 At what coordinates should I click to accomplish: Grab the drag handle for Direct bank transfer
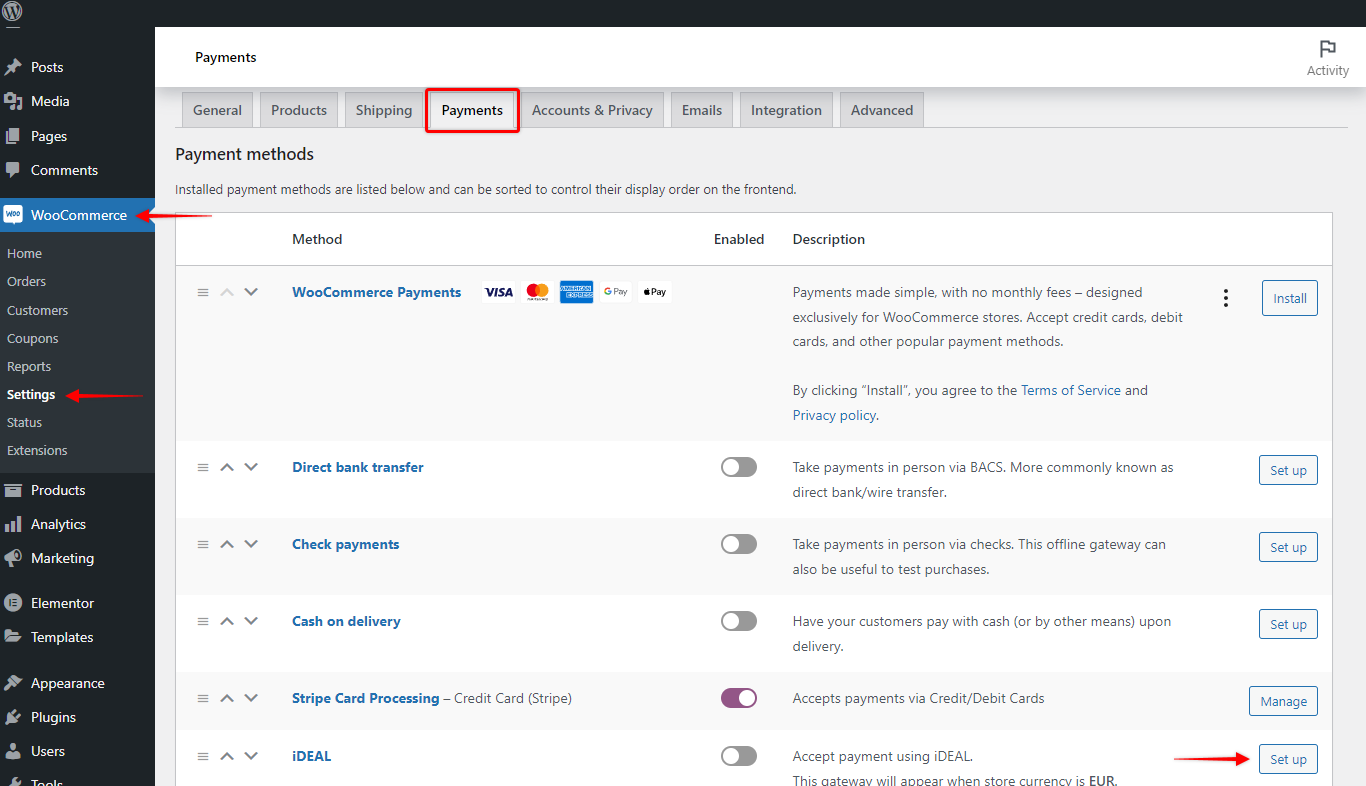tap(203, 467)
